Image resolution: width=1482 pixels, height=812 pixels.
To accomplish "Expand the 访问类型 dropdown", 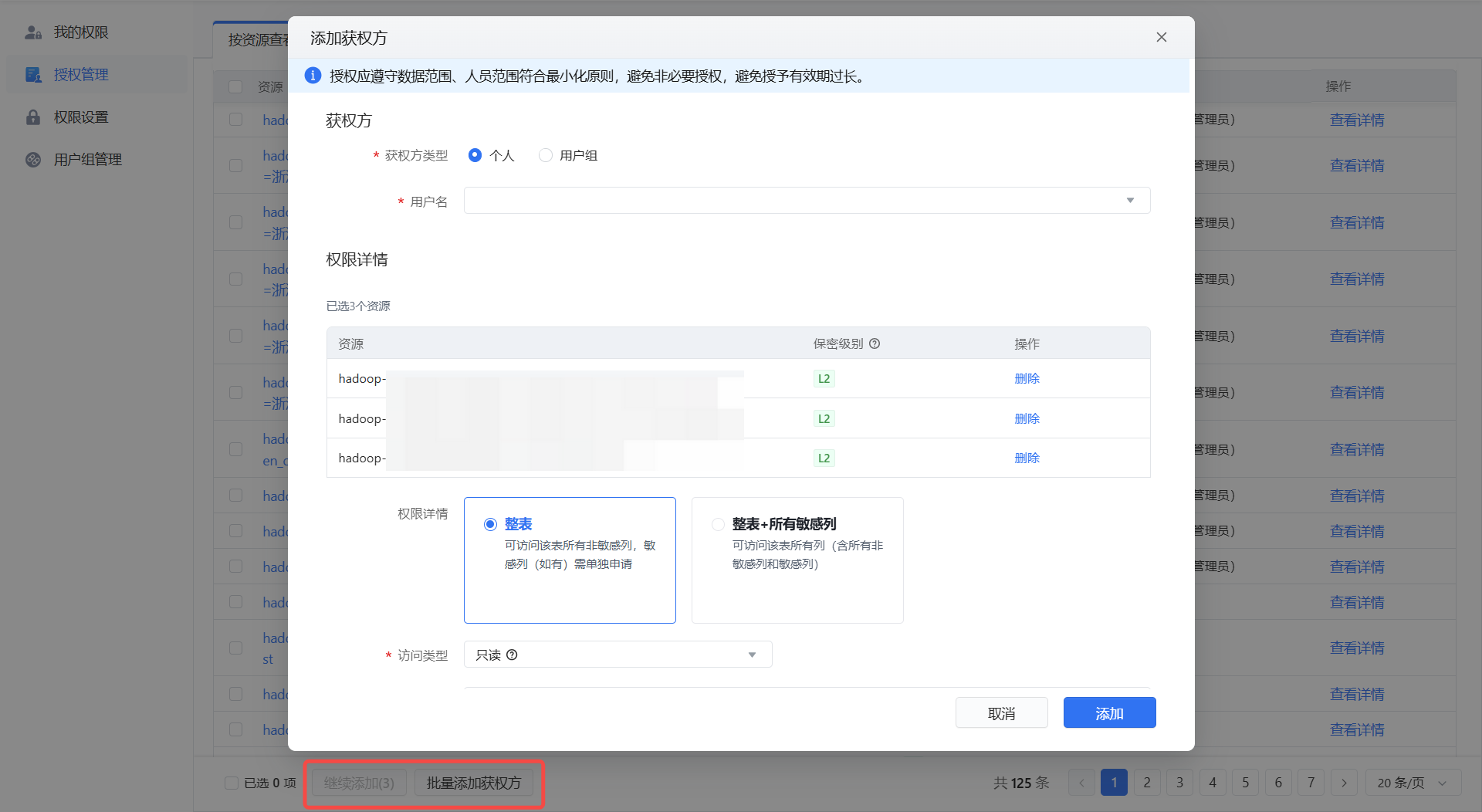I will [617, 655].
